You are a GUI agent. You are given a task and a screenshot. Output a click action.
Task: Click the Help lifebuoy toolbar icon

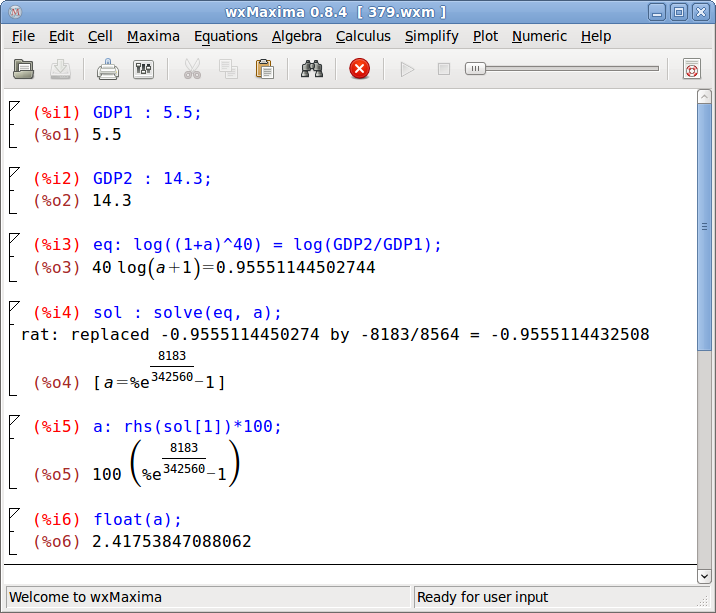click(x=692, y=69)
